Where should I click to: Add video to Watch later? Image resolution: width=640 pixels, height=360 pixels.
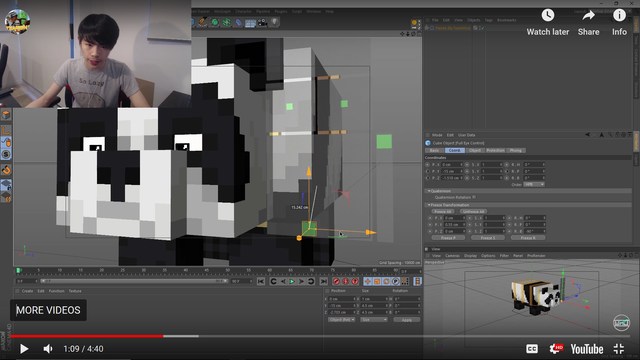(548, 22)
